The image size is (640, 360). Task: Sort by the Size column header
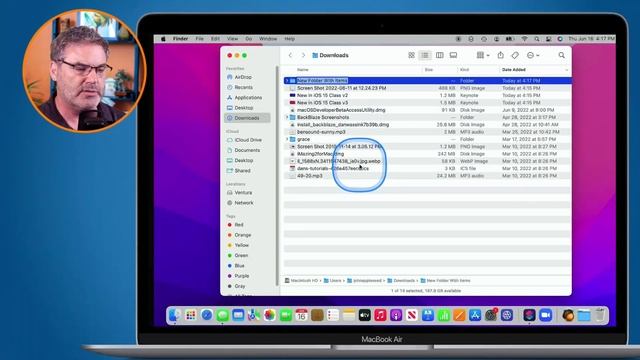click(x=429, y=70)
